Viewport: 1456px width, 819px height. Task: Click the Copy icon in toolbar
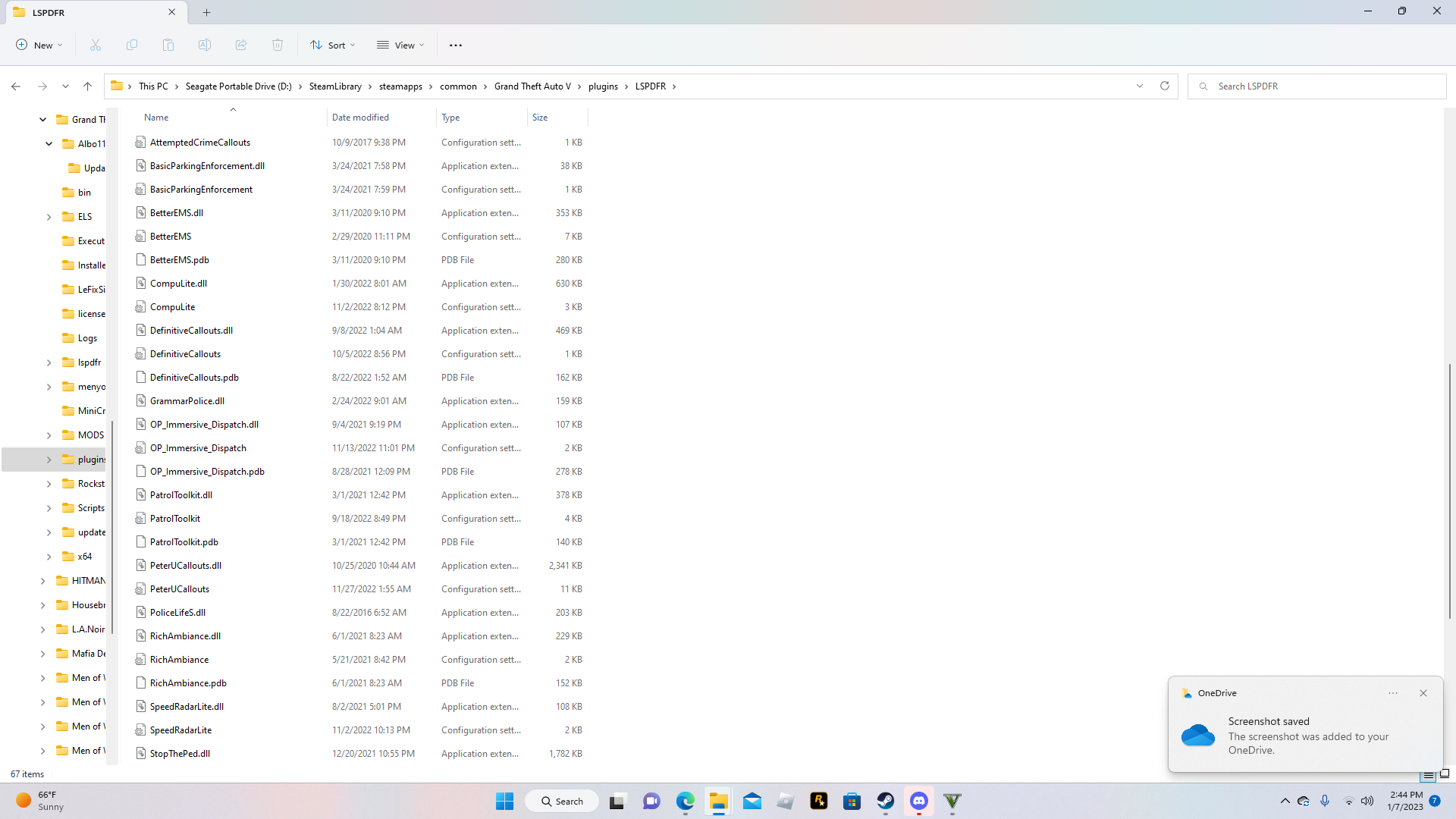(x=132, y=45)
